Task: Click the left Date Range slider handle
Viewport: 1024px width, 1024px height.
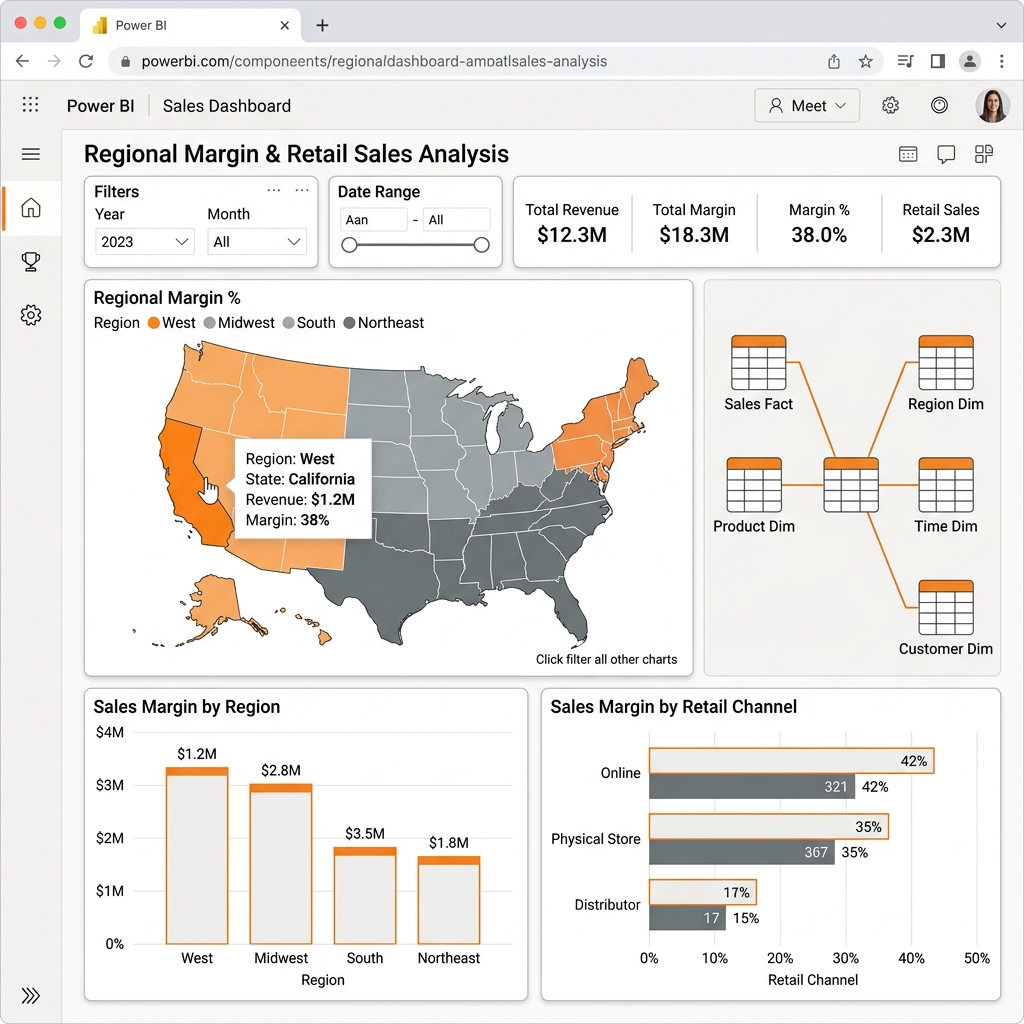Action: tap(349, 245)
